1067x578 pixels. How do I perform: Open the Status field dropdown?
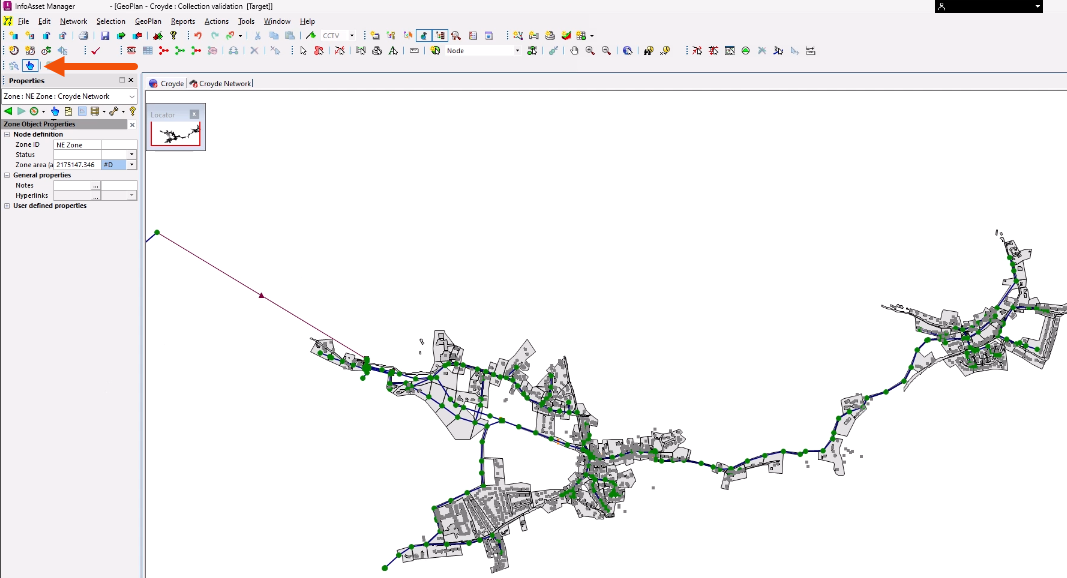click(131, 155)
